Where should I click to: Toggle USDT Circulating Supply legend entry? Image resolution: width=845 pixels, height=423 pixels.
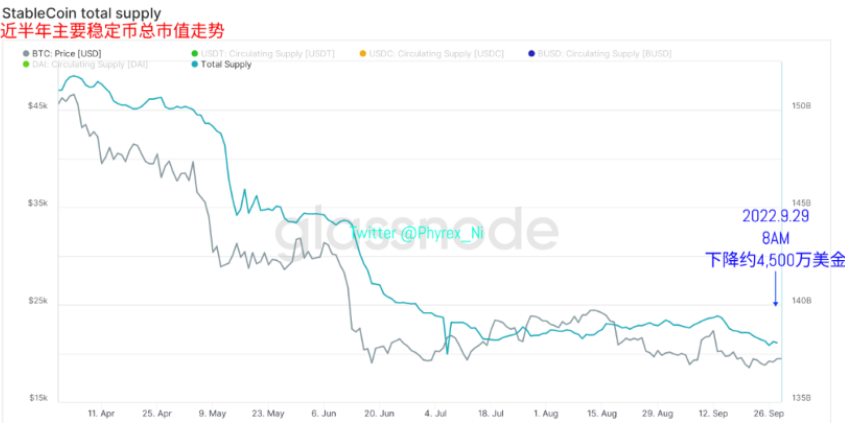(x=263, y=54)
